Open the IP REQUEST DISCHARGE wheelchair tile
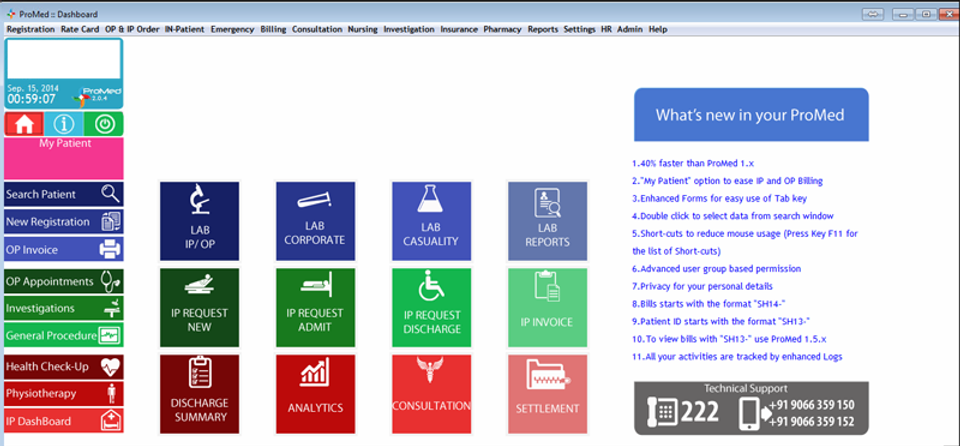Viewport: 960px width, 446px height. [x=431, y=308]
